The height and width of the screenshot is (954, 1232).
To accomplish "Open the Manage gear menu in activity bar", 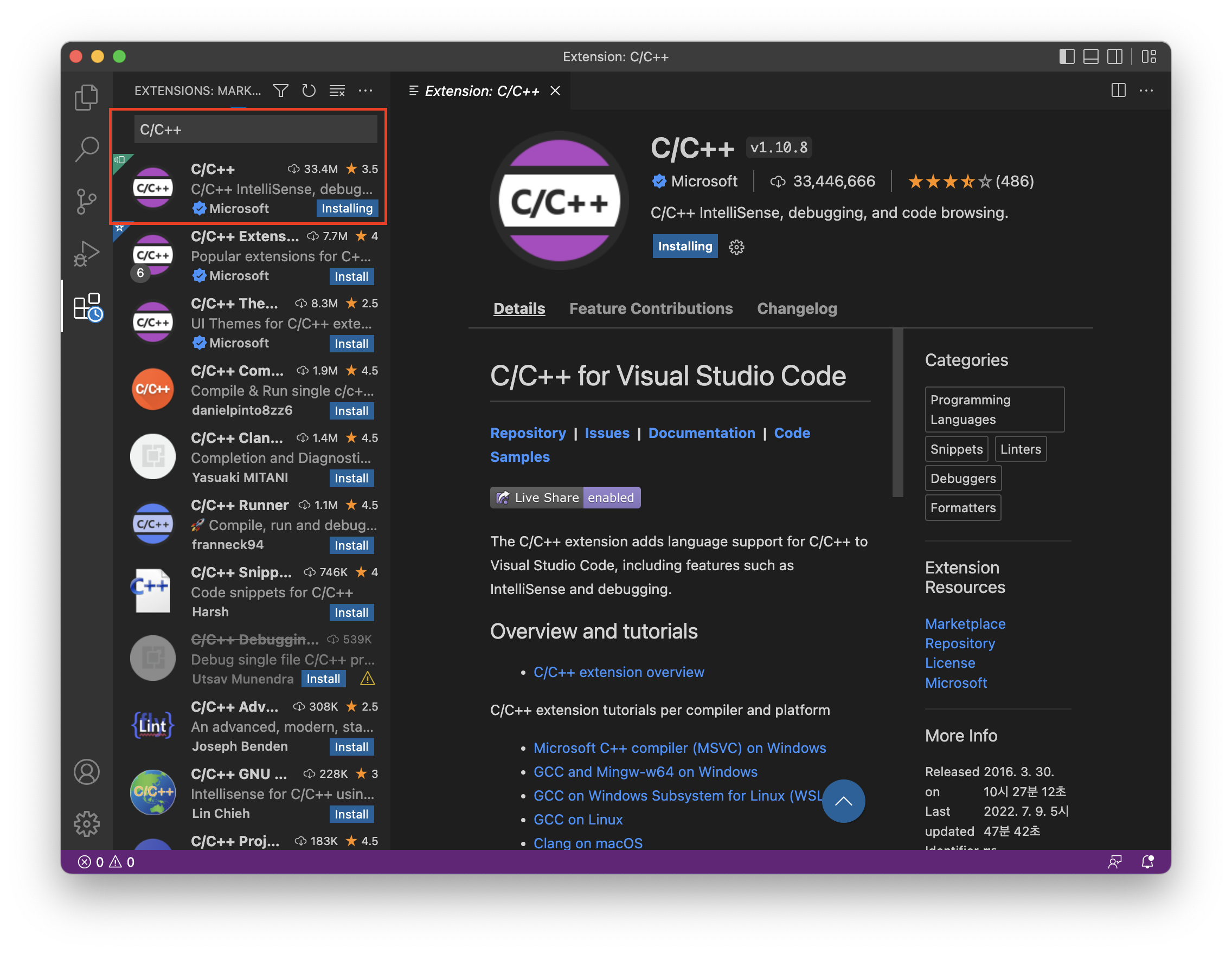I will (86, 824).
